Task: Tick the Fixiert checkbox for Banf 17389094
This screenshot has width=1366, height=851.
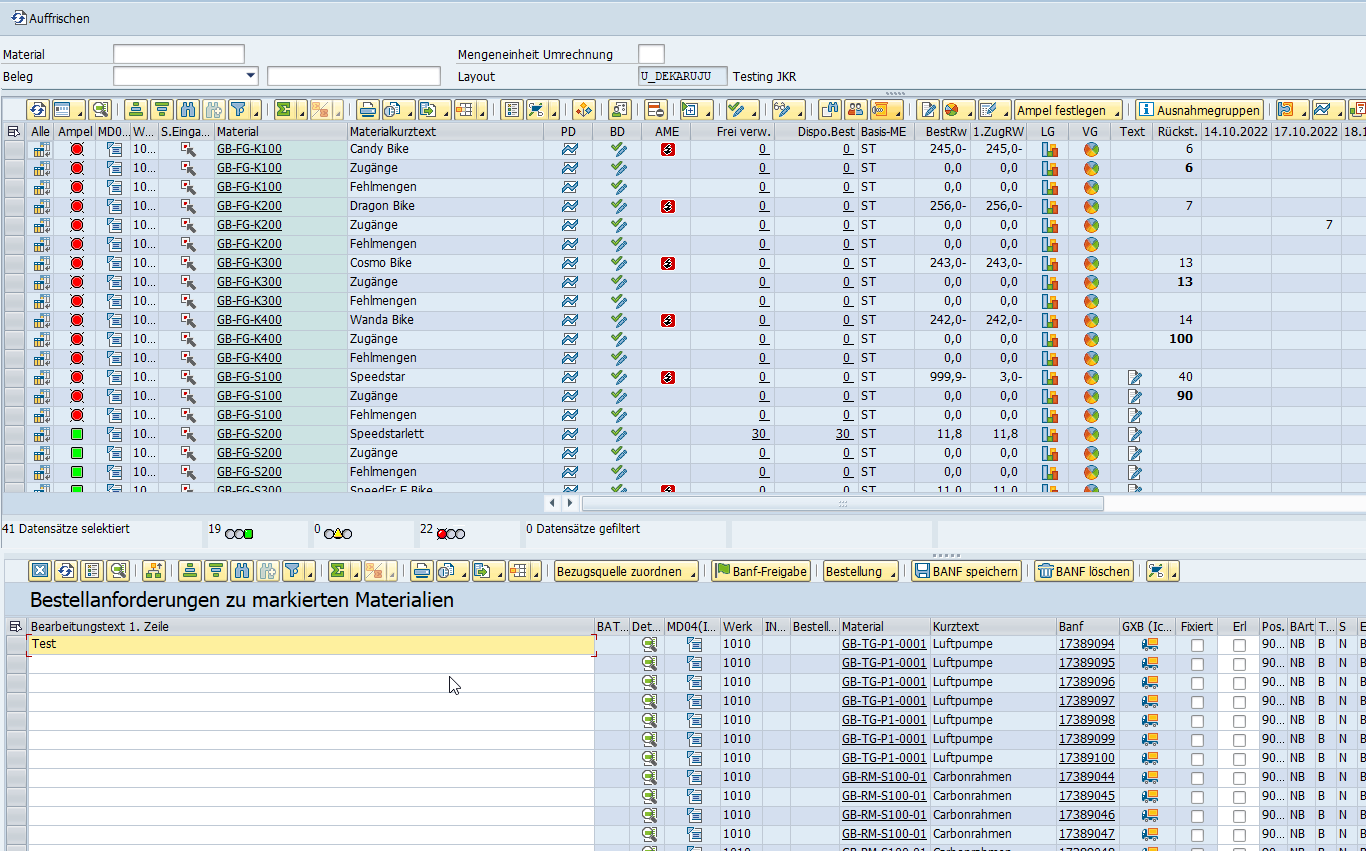Action: [1197, 645]
